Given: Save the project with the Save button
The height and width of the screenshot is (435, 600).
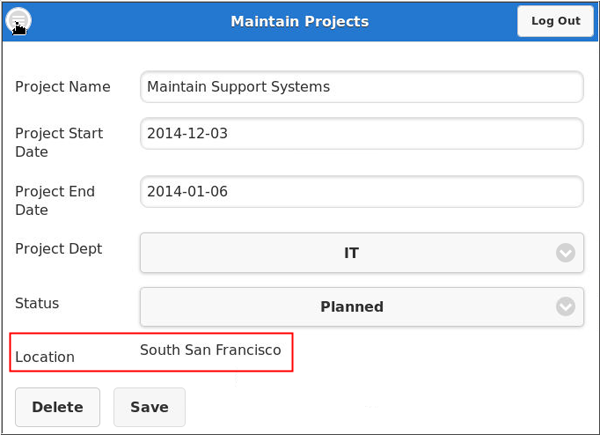Looking at the screenshot, I should tap(149, 407).
